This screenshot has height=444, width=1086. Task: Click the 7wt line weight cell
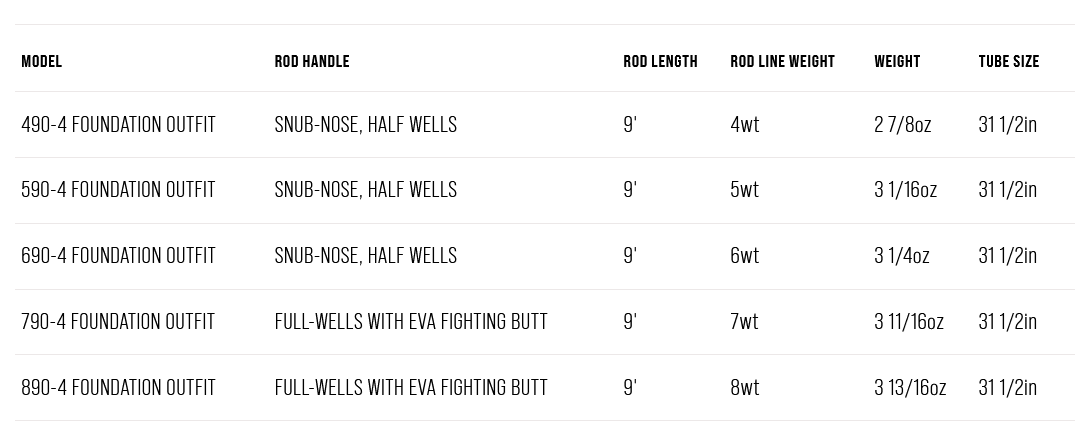pos(745,322)
